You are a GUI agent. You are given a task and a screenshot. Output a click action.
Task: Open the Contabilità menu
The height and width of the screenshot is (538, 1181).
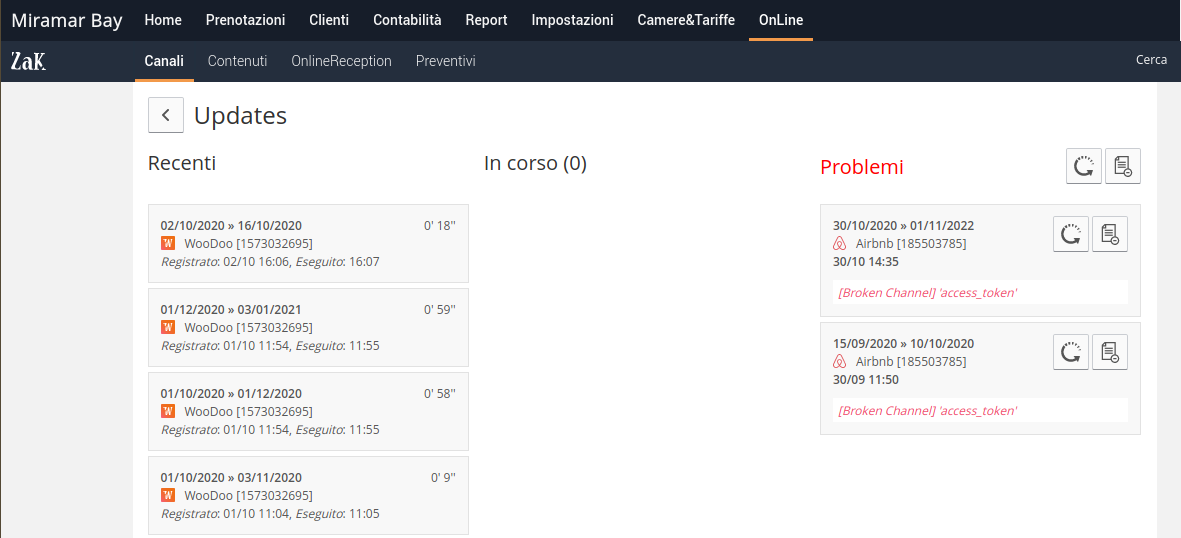click(x=407, y=20)
